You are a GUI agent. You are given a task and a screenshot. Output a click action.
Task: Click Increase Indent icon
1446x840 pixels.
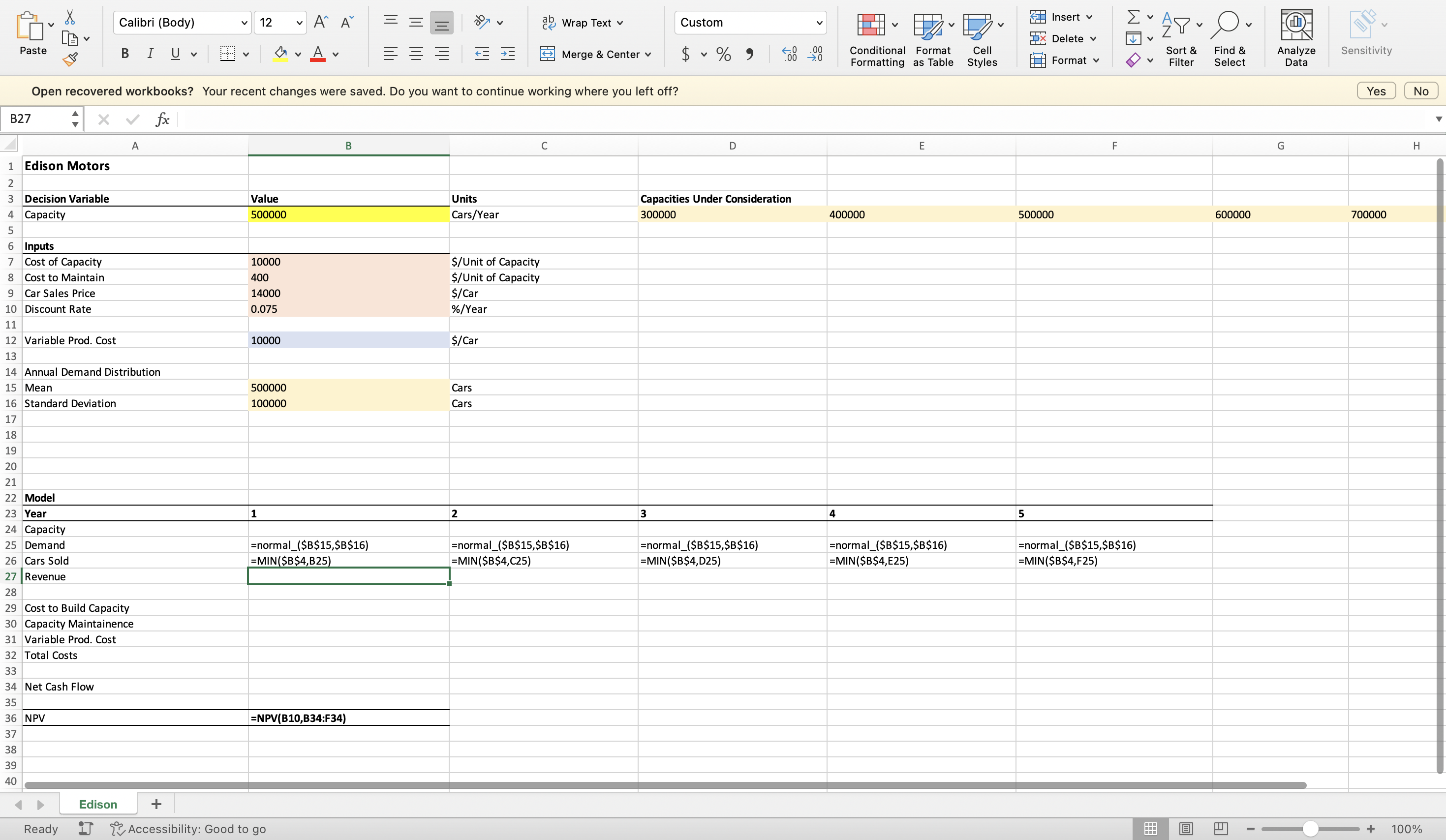tap(508, 55)
